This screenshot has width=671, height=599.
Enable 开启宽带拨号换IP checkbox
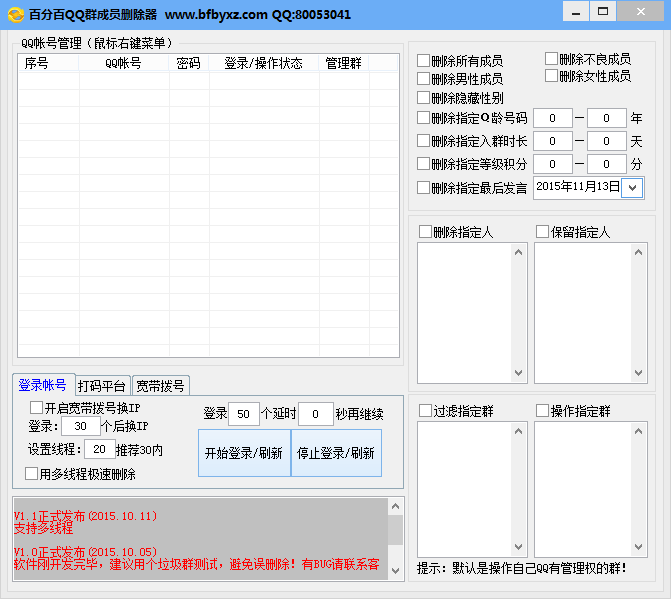coord(37,408)
